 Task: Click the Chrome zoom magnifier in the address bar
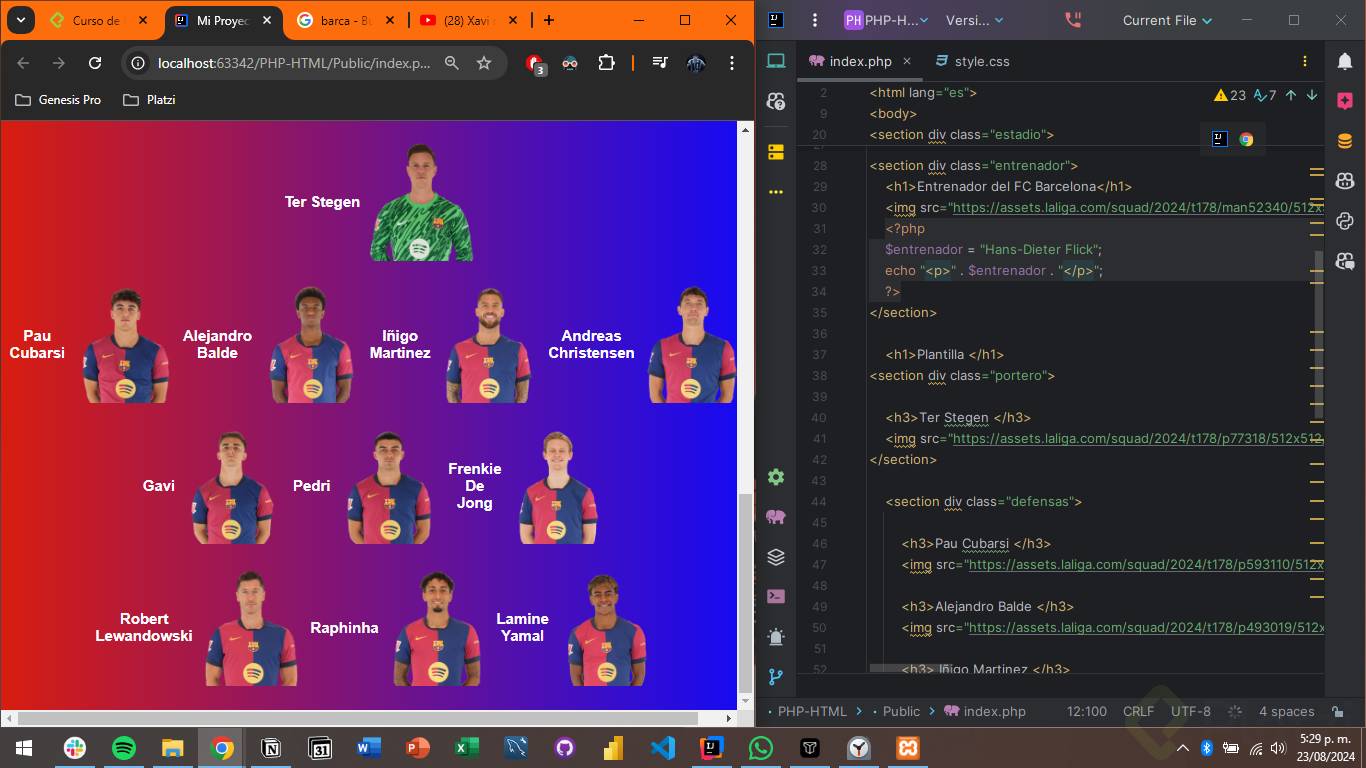point(452,63)
